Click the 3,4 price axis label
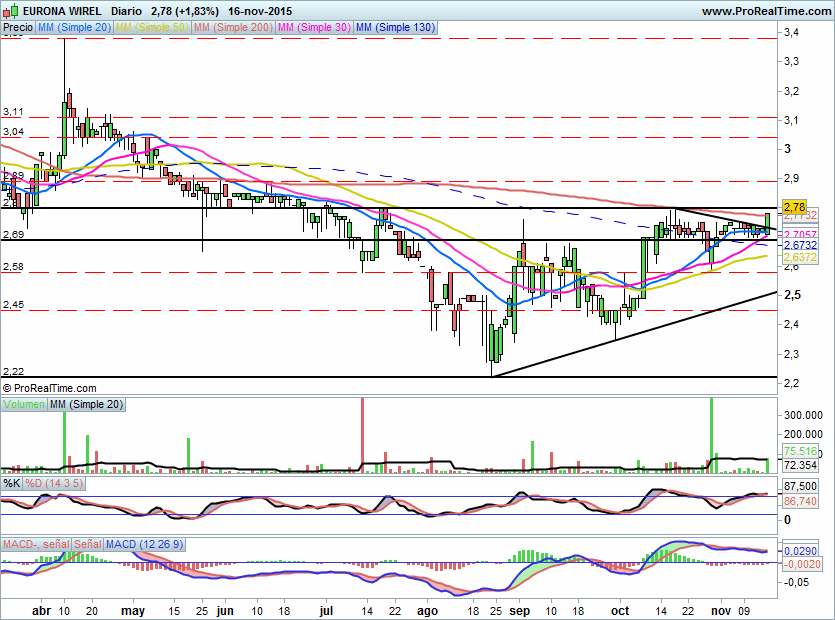Screen dimensions: 835x620 click(791, 32)
